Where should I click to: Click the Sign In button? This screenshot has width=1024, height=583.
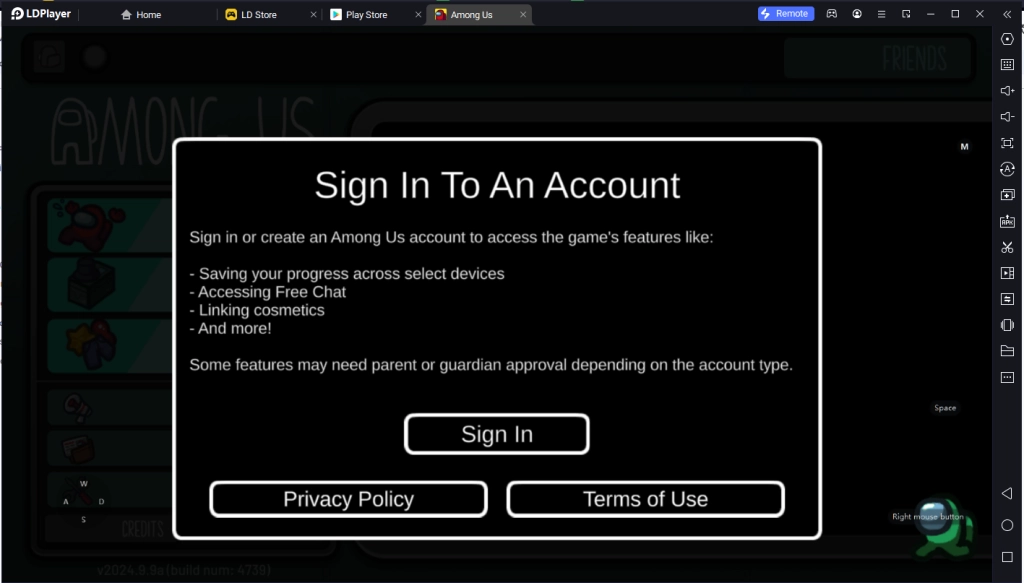click(x=497, y=434)
